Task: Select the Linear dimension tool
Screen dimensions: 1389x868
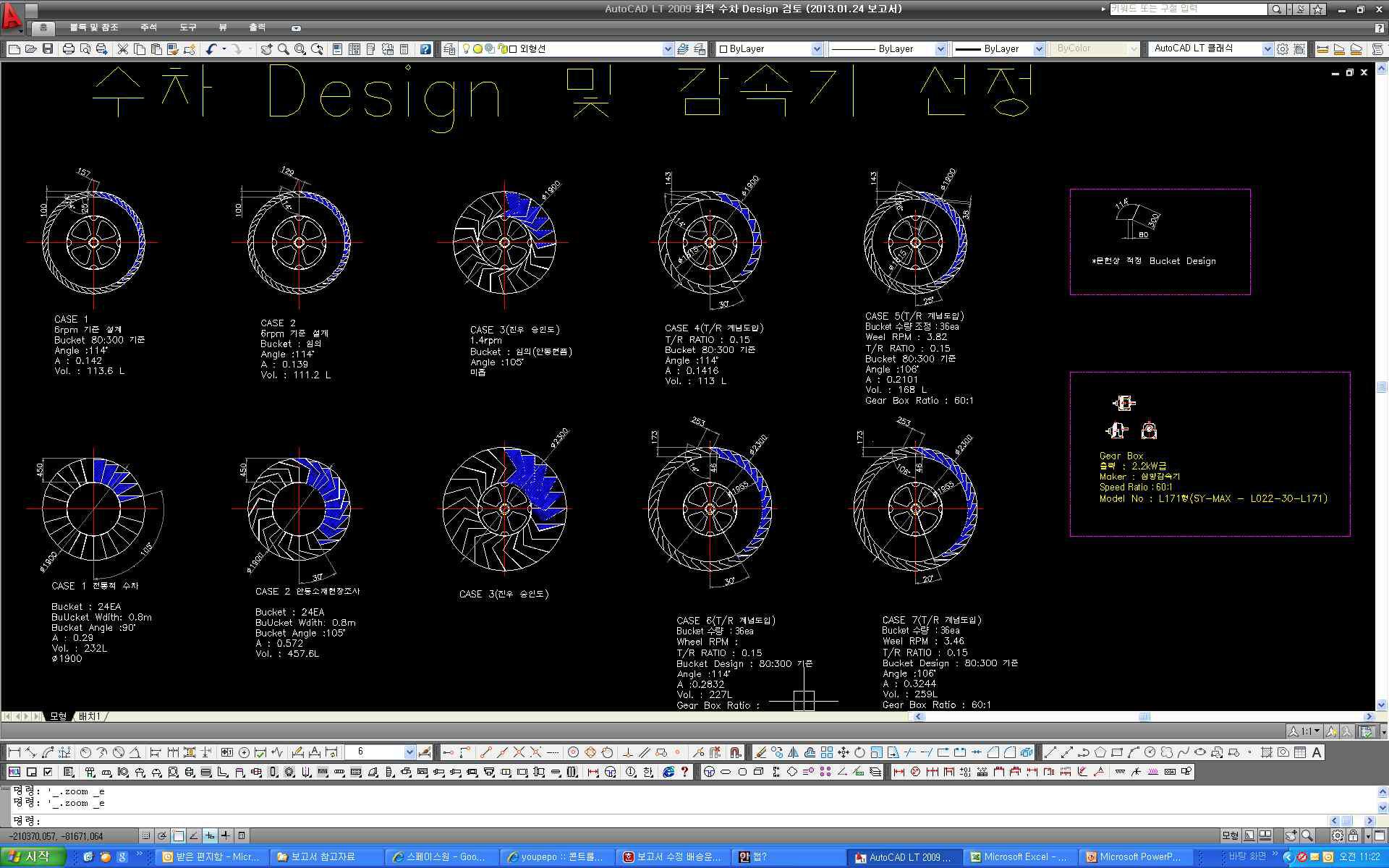Action: (x=14, y=752)
